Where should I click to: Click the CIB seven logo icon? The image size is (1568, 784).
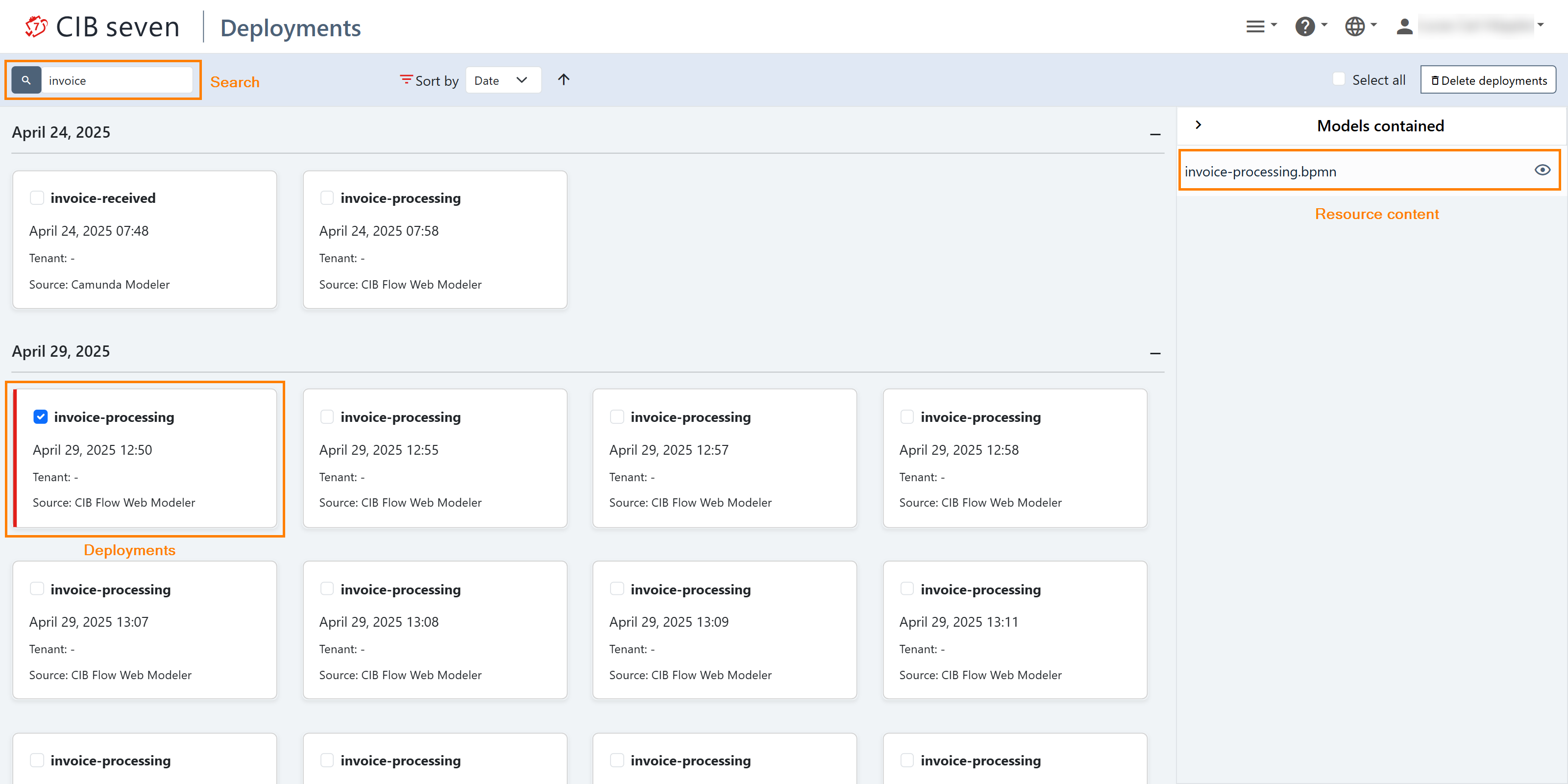(36, 27)
